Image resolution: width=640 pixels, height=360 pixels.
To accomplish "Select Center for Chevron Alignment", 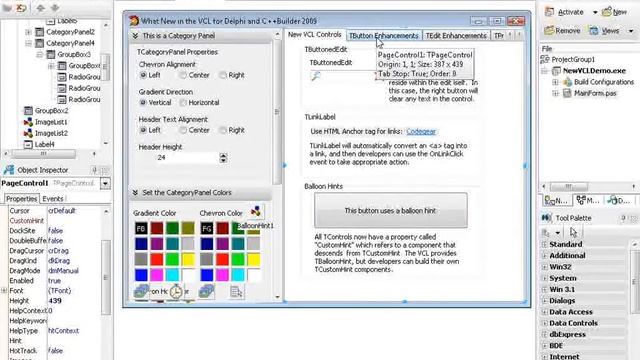I will coord(183,75).
